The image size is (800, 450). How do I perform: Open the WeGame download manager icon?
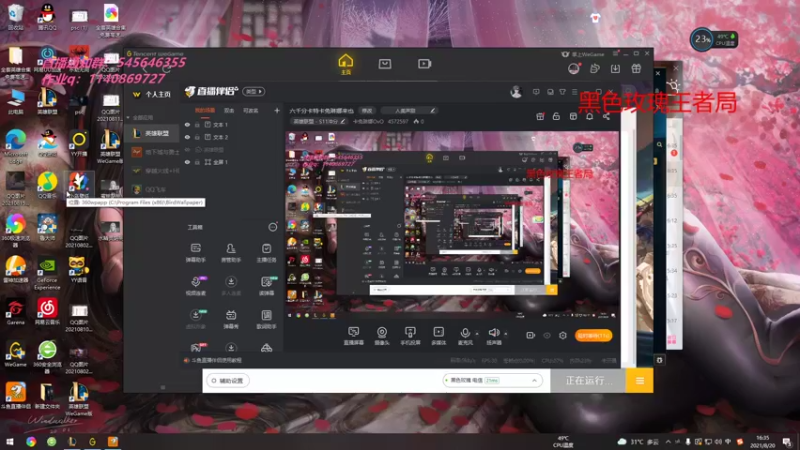[615, 68]
